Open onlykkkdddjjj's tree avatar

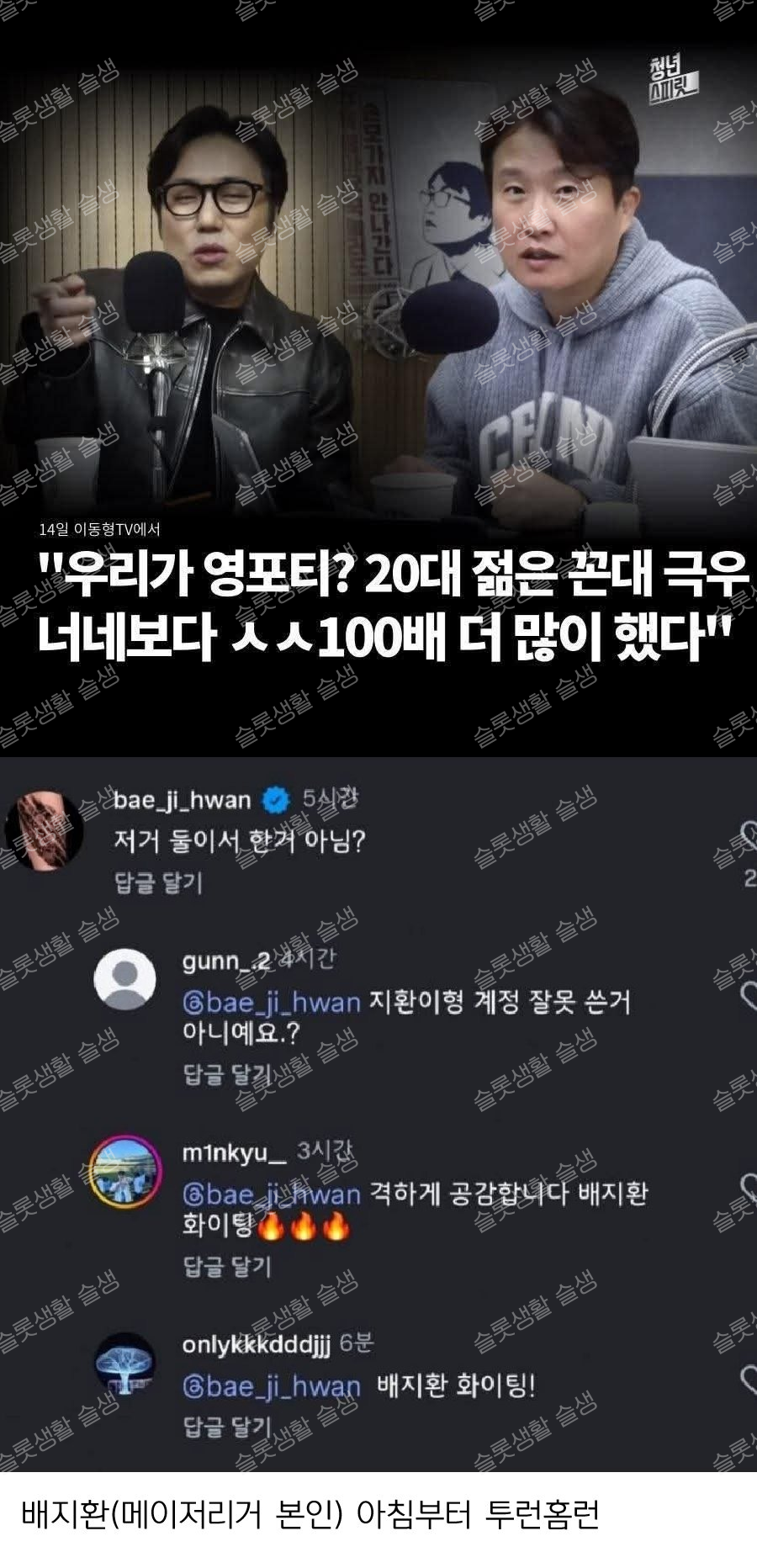tap(124, 1364)
